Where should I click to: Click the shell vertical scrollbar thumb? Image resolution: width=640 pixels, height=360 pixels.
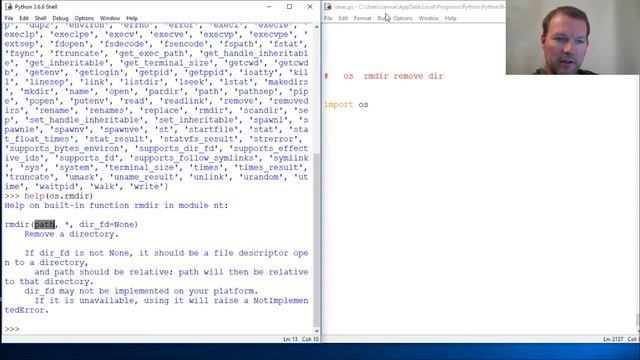click(x=317, y=239)
